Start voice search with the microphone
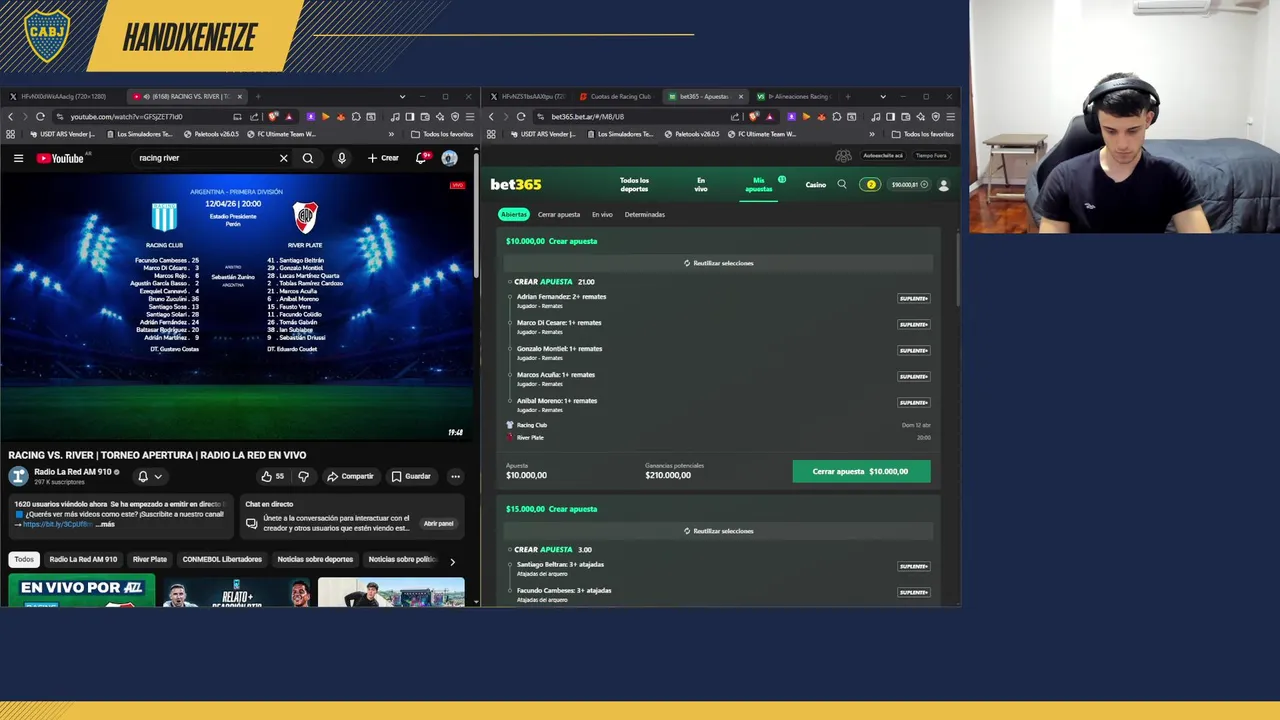 [341, 158]
